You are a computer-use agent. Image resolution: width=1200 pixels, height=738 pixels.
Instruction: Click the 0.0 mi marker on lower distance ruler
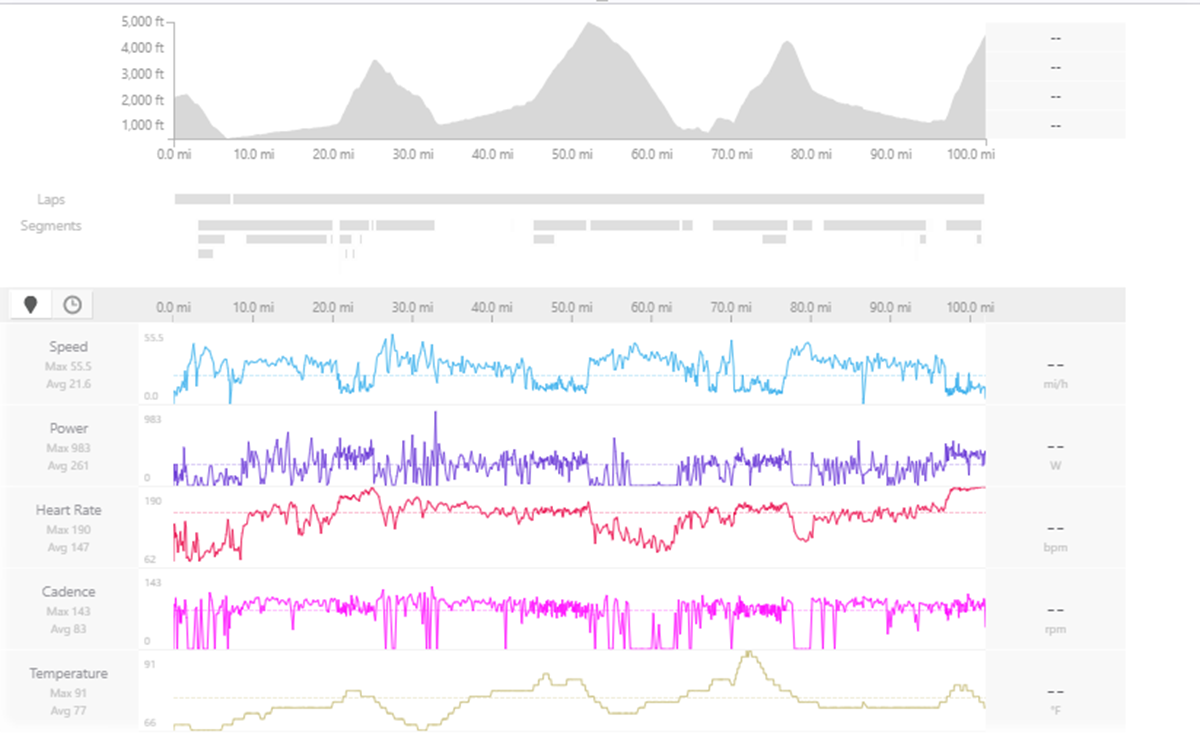[x=172, y=306]
